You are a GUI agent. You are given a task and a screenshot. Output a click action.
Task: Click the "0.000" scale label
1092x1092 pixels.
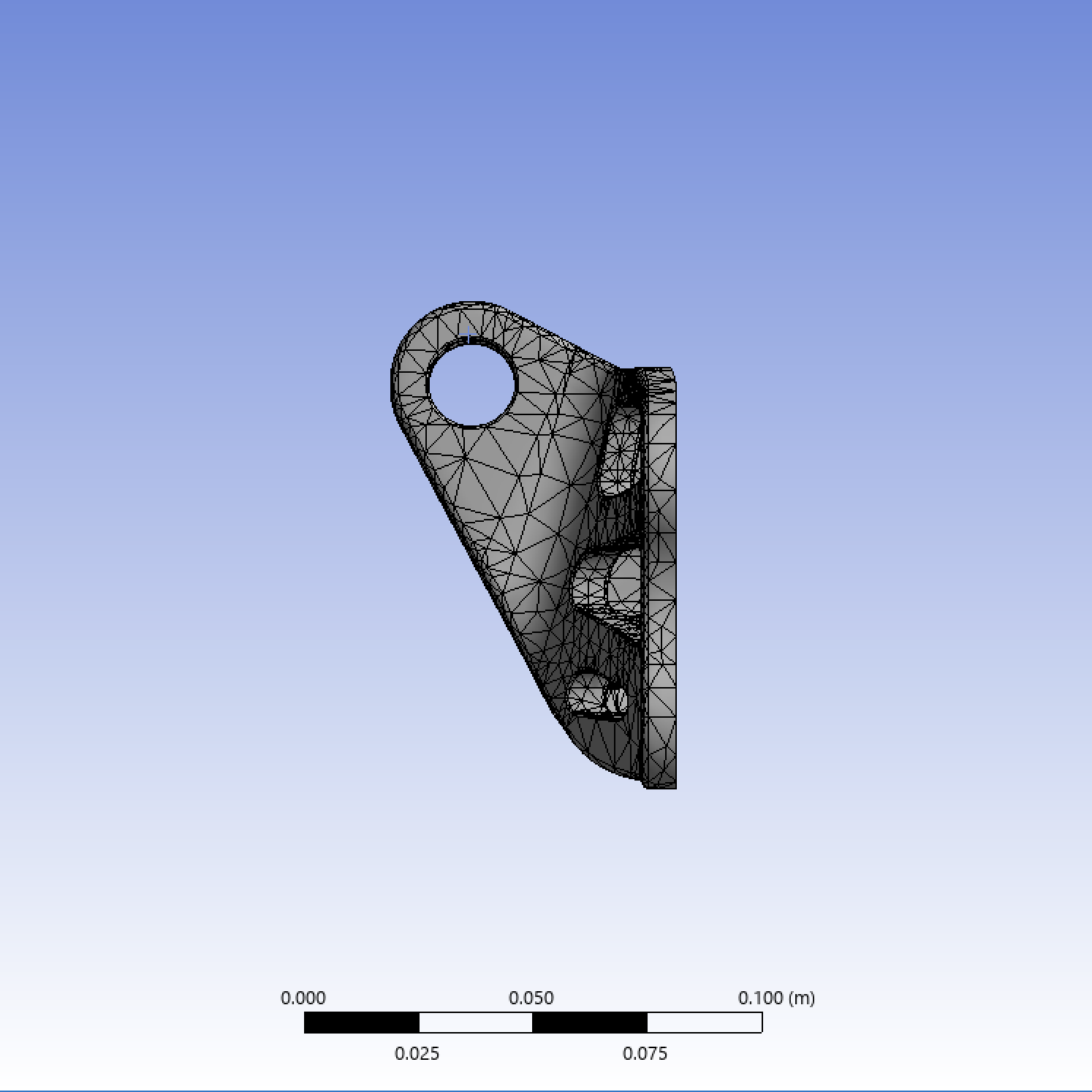(x=303, y=998)
